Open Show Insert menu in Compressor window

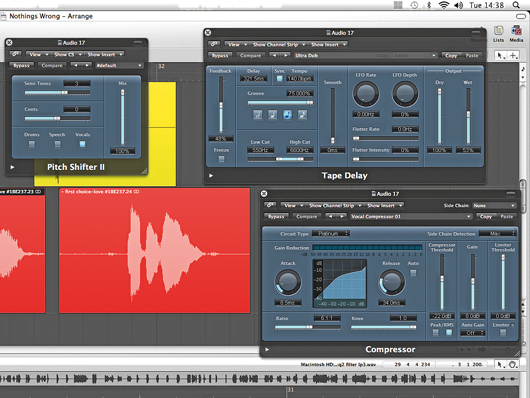[384, 205]
